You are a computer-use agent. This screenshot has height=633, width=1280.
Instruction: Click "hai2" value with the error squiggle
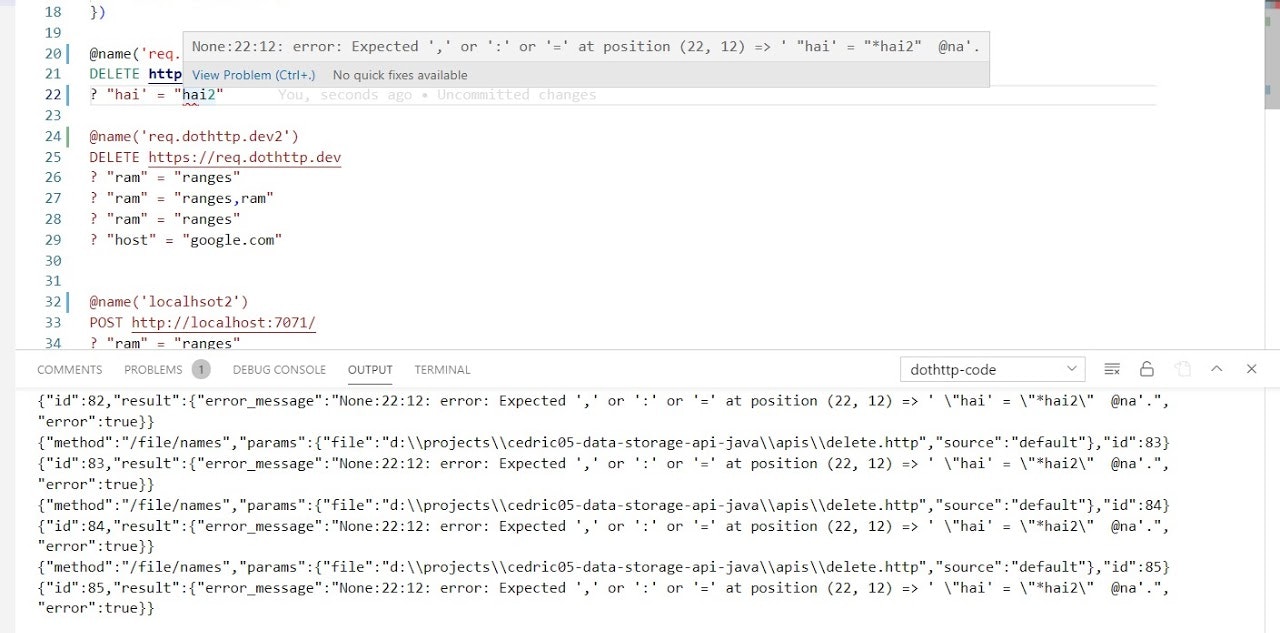click(x=198, y=95)
